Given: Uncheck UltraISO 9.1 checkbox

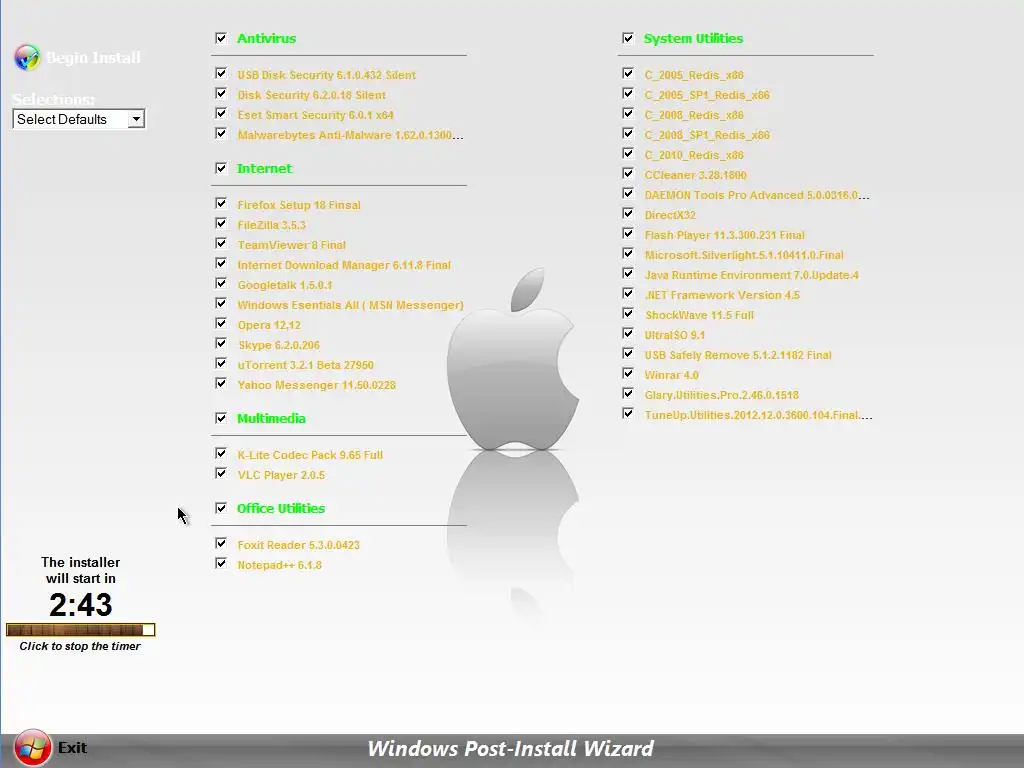Looking at the screenshot, I should [628, 334].
